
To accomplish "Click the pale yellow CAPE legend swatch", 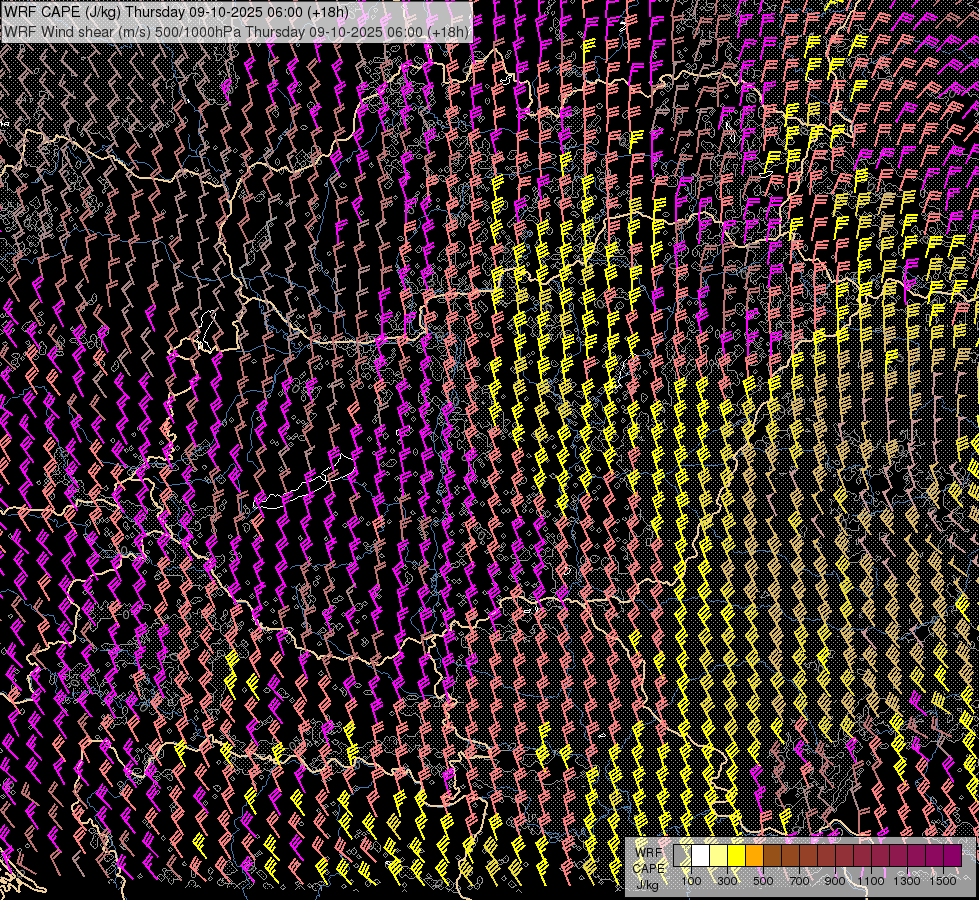I will 719,856.
